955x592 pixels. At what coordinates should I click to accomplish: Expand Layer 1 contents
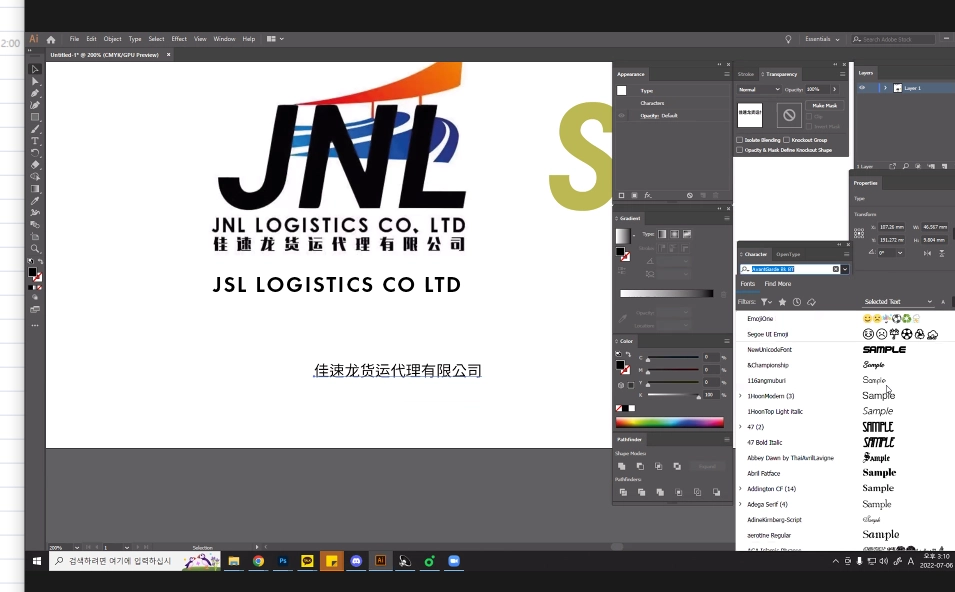885,88
